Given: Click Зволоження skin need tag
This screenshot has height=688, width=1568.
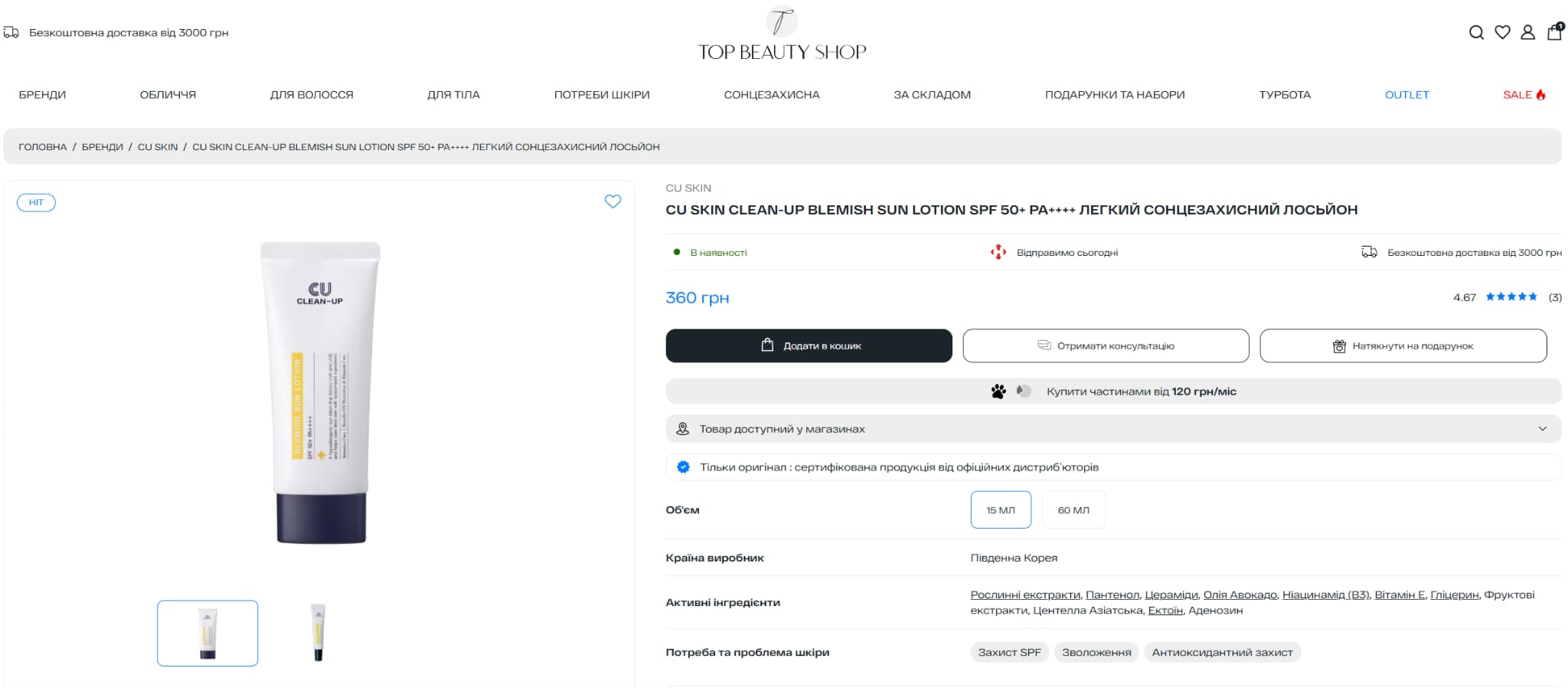Looking at the screenshot, I should (1096, 653).
